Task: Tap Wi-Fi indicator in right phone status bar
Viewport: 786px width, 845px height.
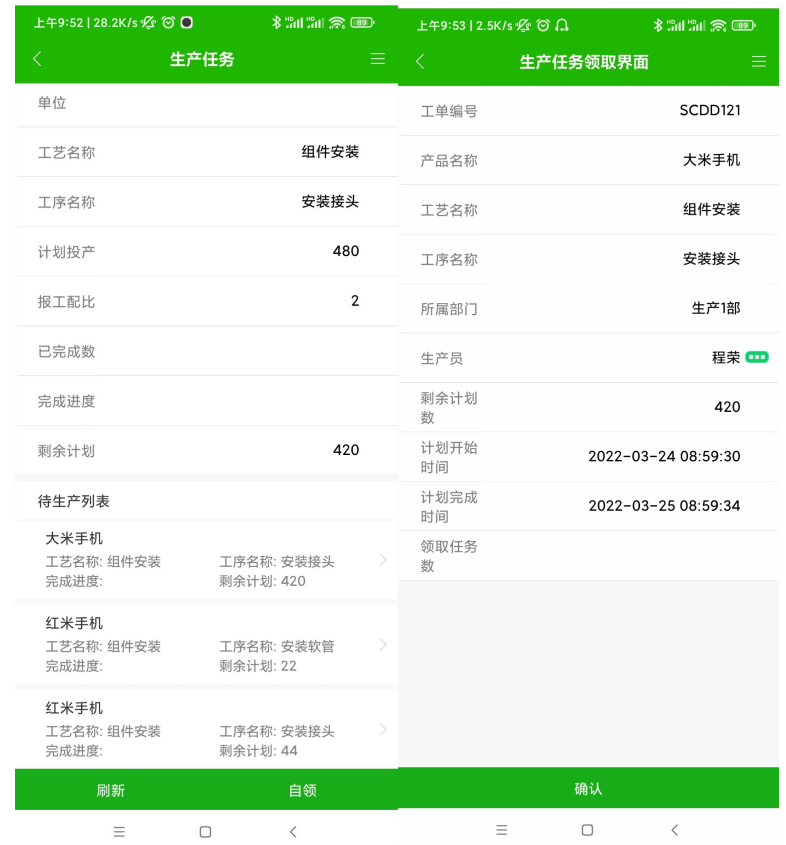Action: (x=718, y=25)
